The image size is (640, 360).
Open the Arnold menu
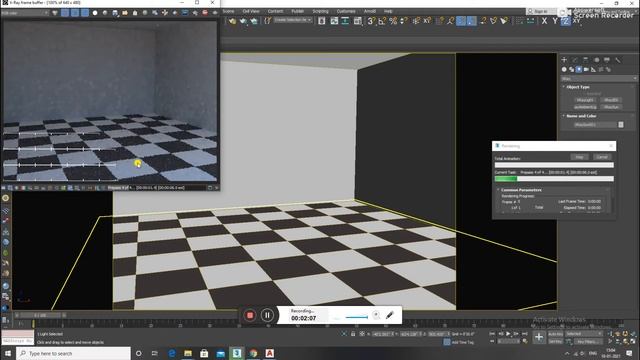370,11
